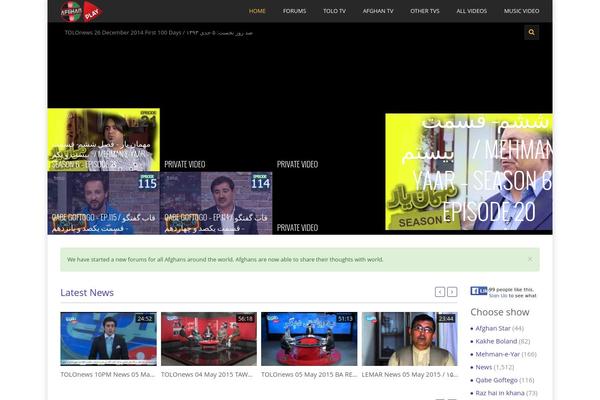The height and width of the screenshot is (400, 600).
Task: Click the Latest News heading
Action: [x=87, y=293]
